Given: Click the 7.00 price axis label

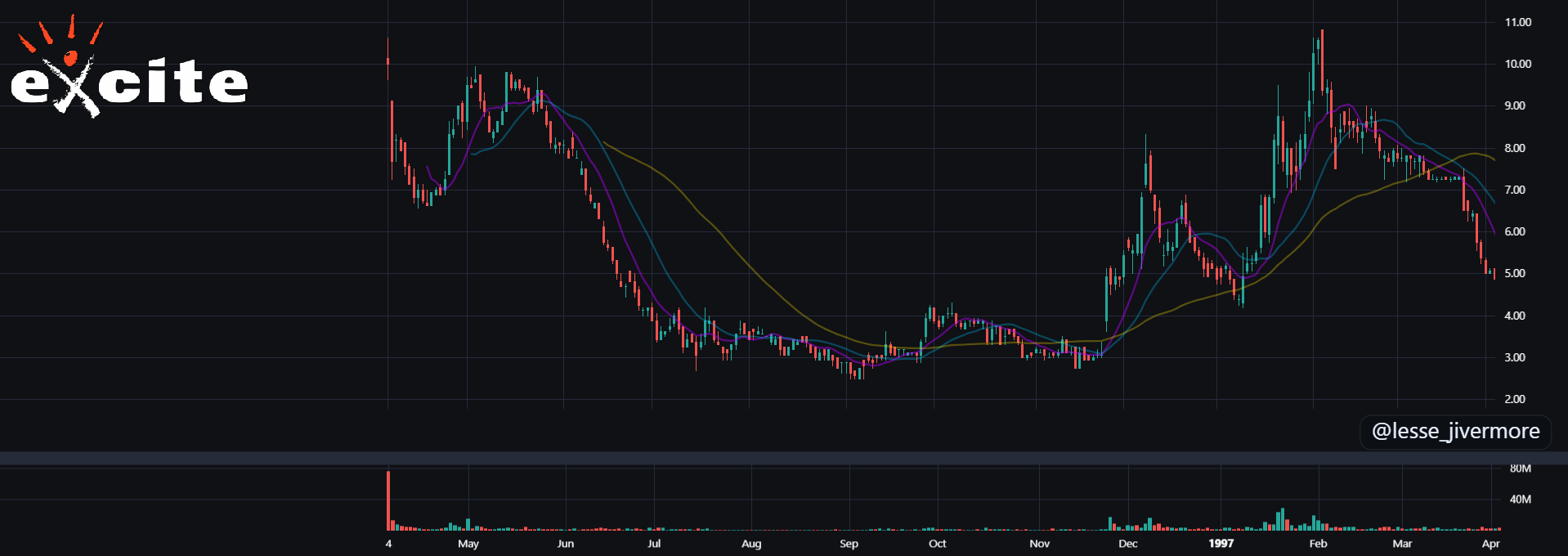Looking at the screenshot, I should (1515, 190).
